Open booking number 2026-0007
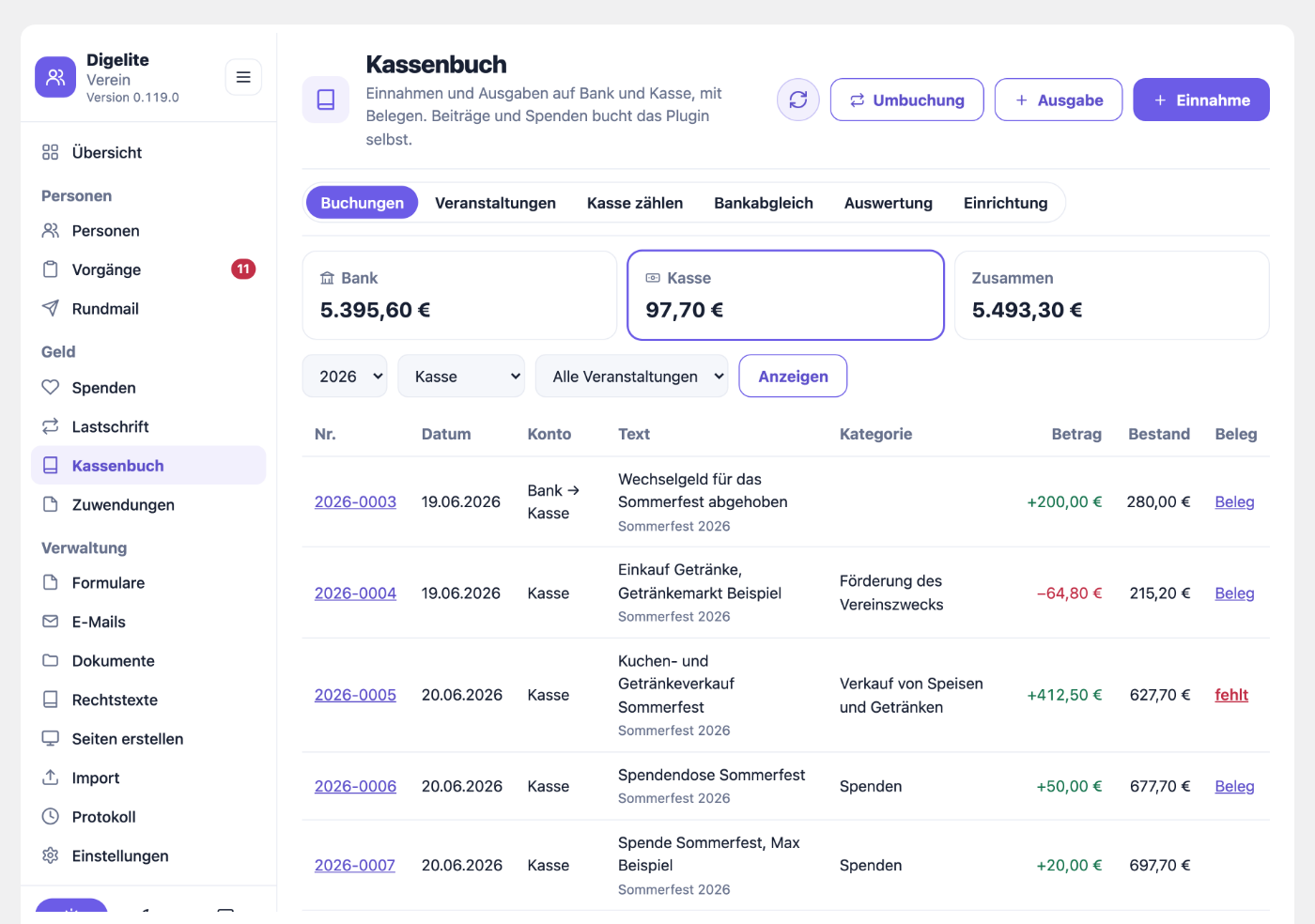 [355, 865]
